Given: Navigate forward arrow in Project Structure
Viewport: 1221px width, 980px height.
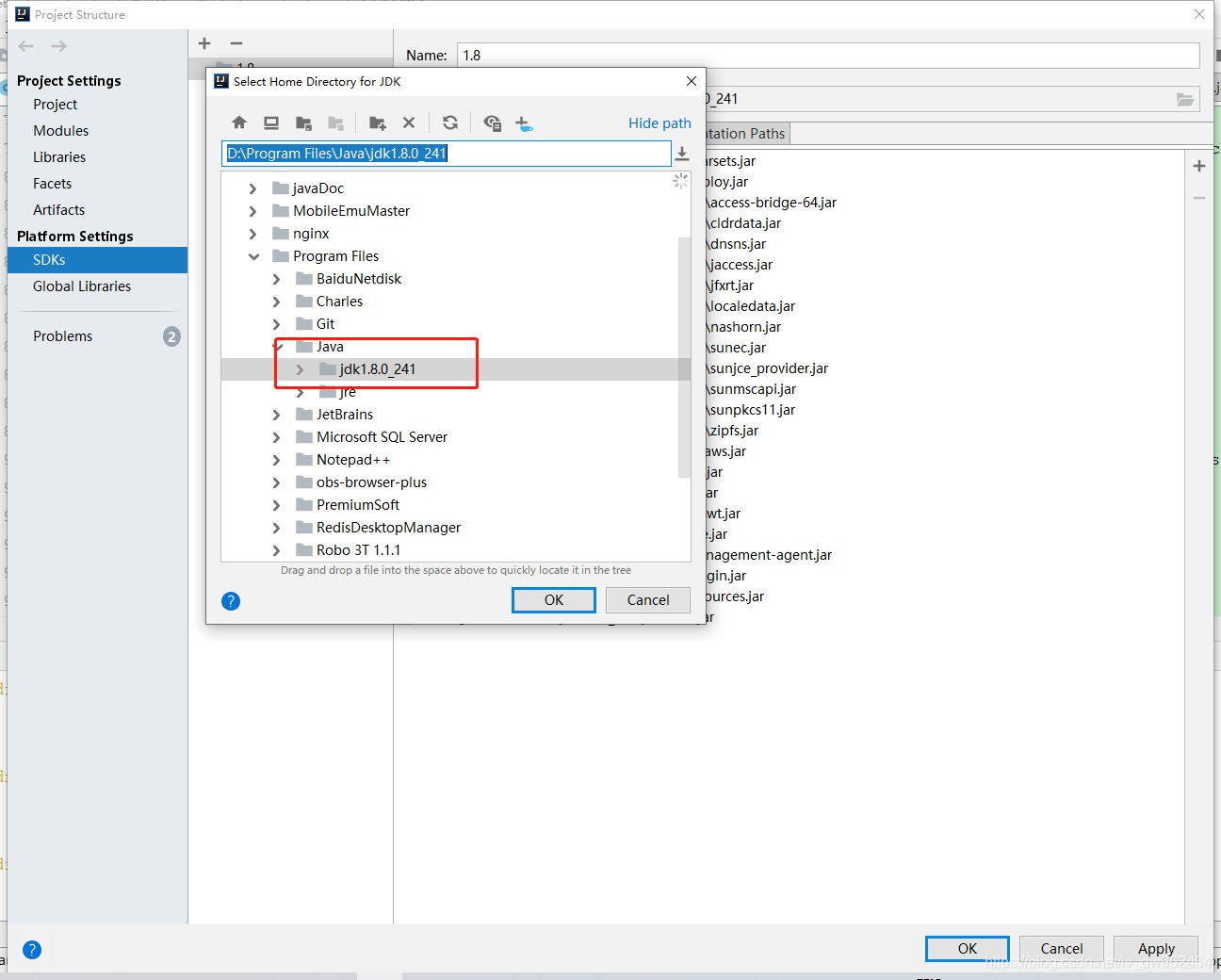Looking at the screenshot, I should (x=58, y=46).
